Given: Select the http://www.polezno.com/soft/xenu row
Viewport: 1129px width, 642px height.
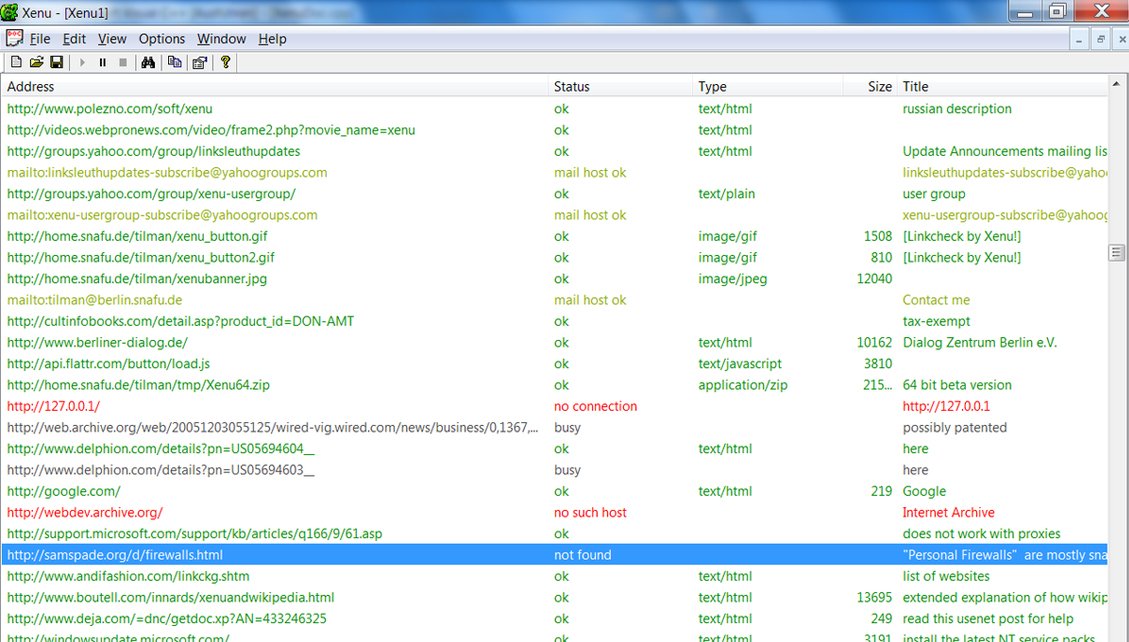Looking at the screenshot, I should [554, 109].
